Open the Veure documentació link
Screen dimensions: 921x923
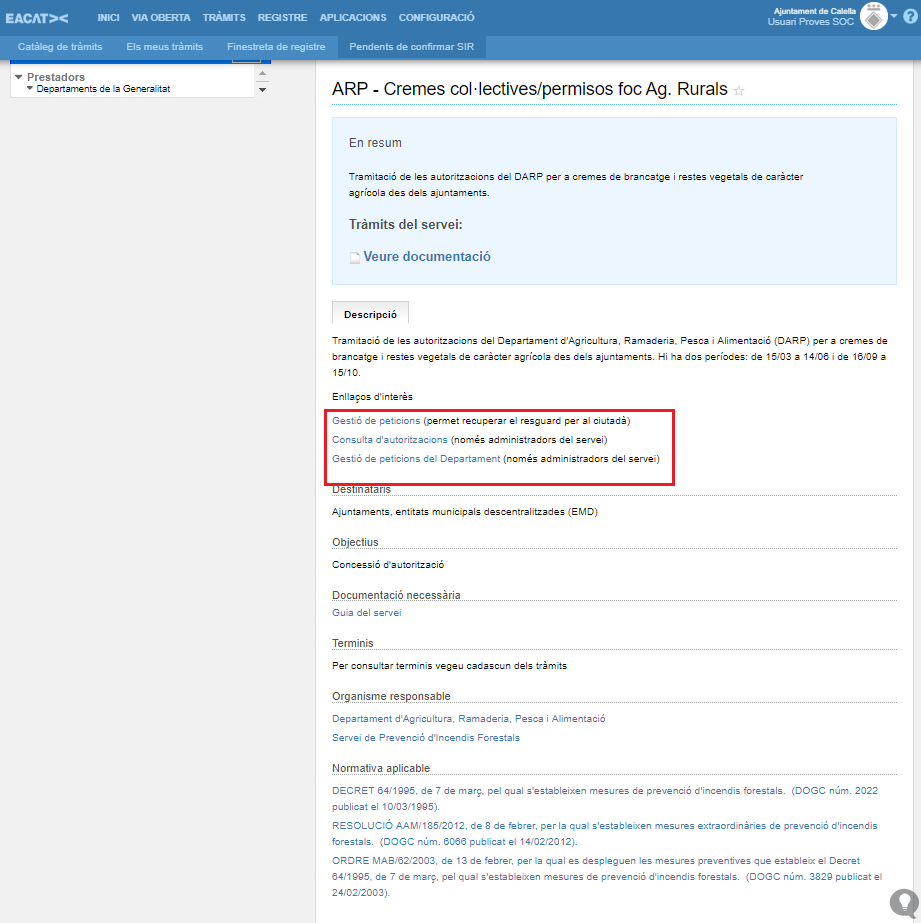coord(427,257)
